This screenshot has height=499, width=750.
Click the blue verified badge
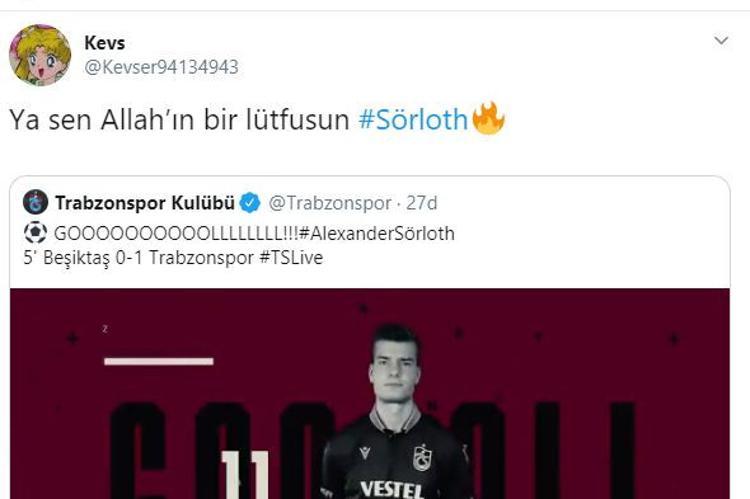click(x=250, y=203)
